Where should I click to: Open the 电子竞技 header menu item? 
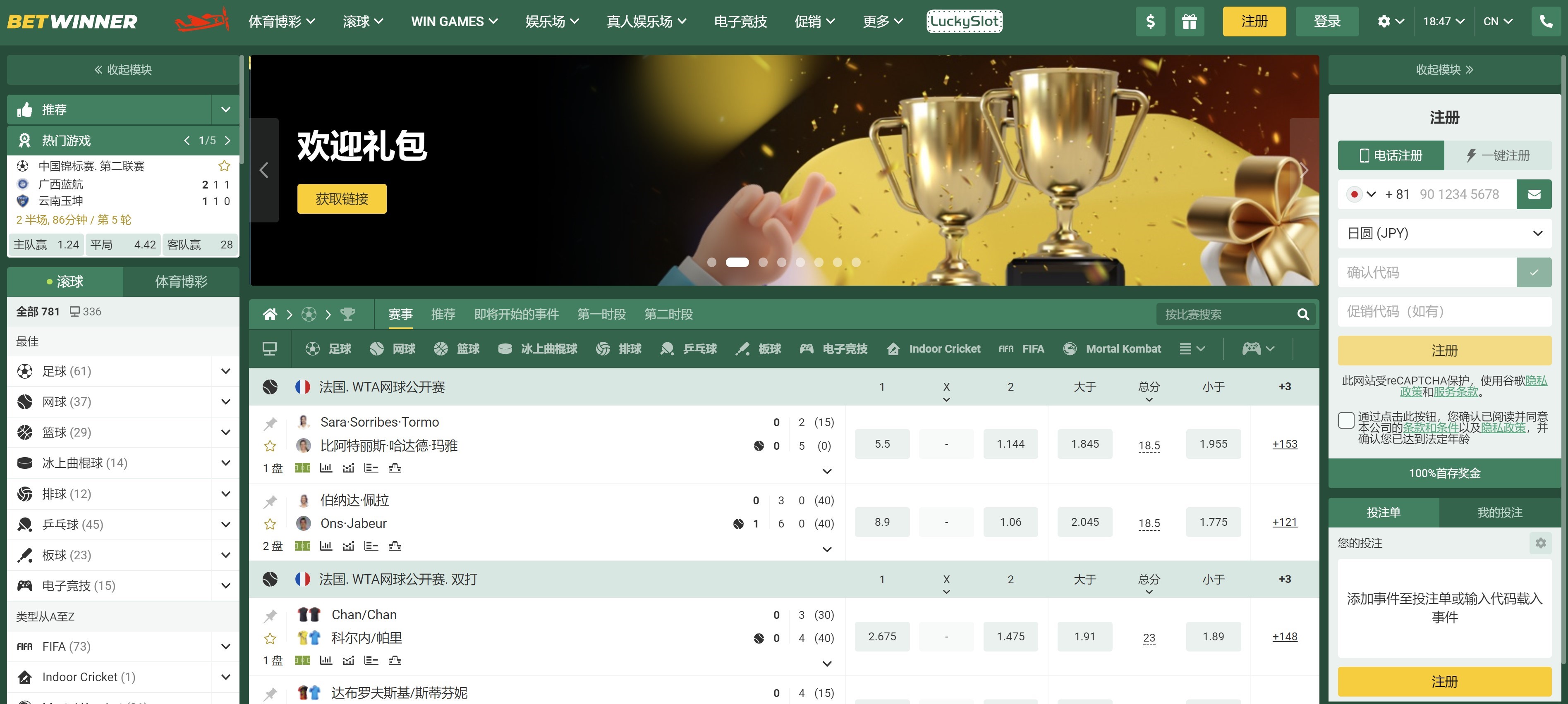740,22
